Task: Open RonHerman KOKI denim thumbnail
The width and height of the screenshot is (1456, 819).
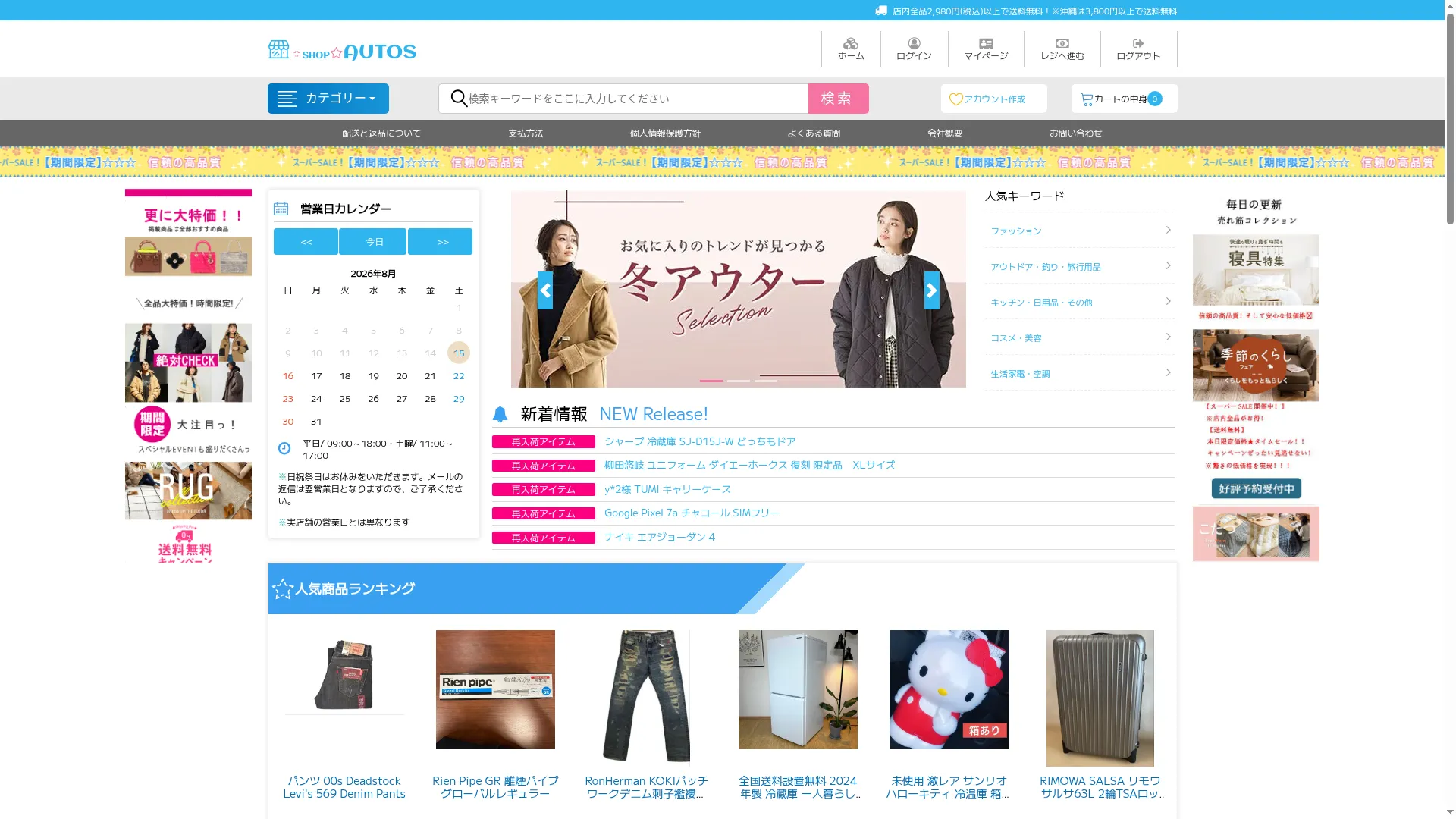Action: [646, 696]
